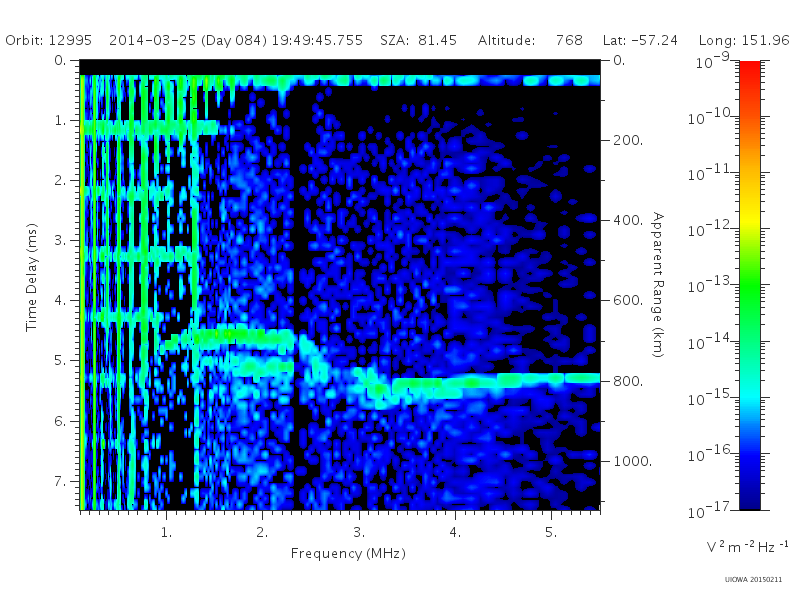
Task: Click apparent range tick label '200.'
Action: [628, 140]
